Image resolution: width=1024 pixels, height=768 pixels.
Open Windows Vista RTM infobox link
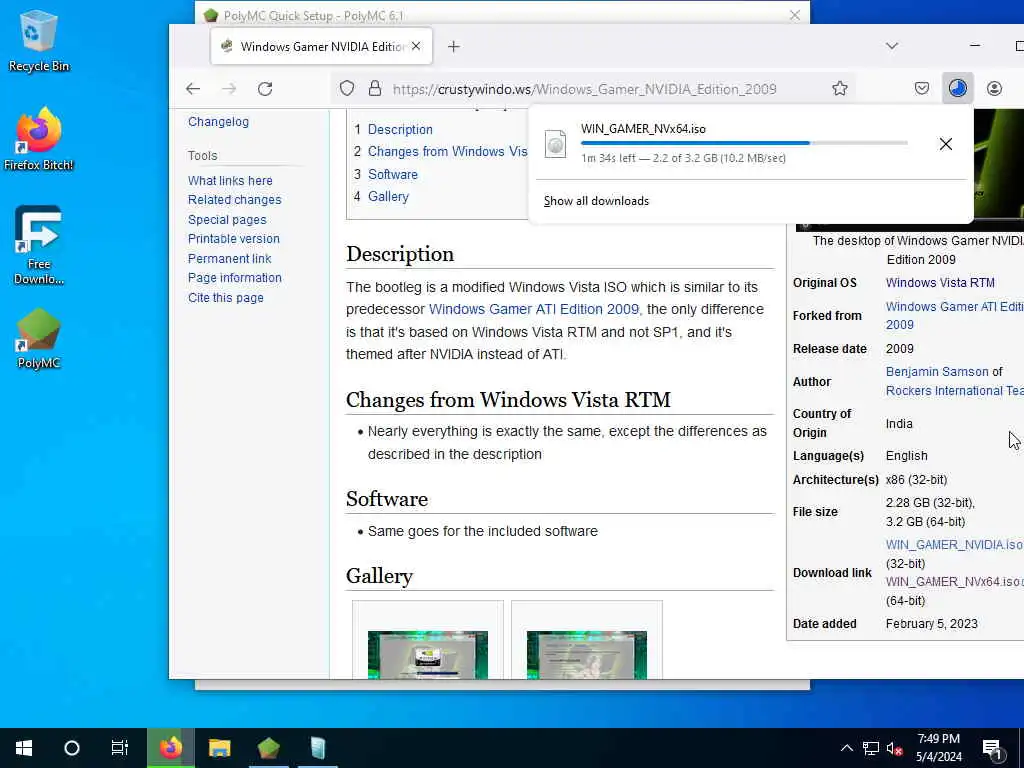pyautogui.click(x=940, y=283)
